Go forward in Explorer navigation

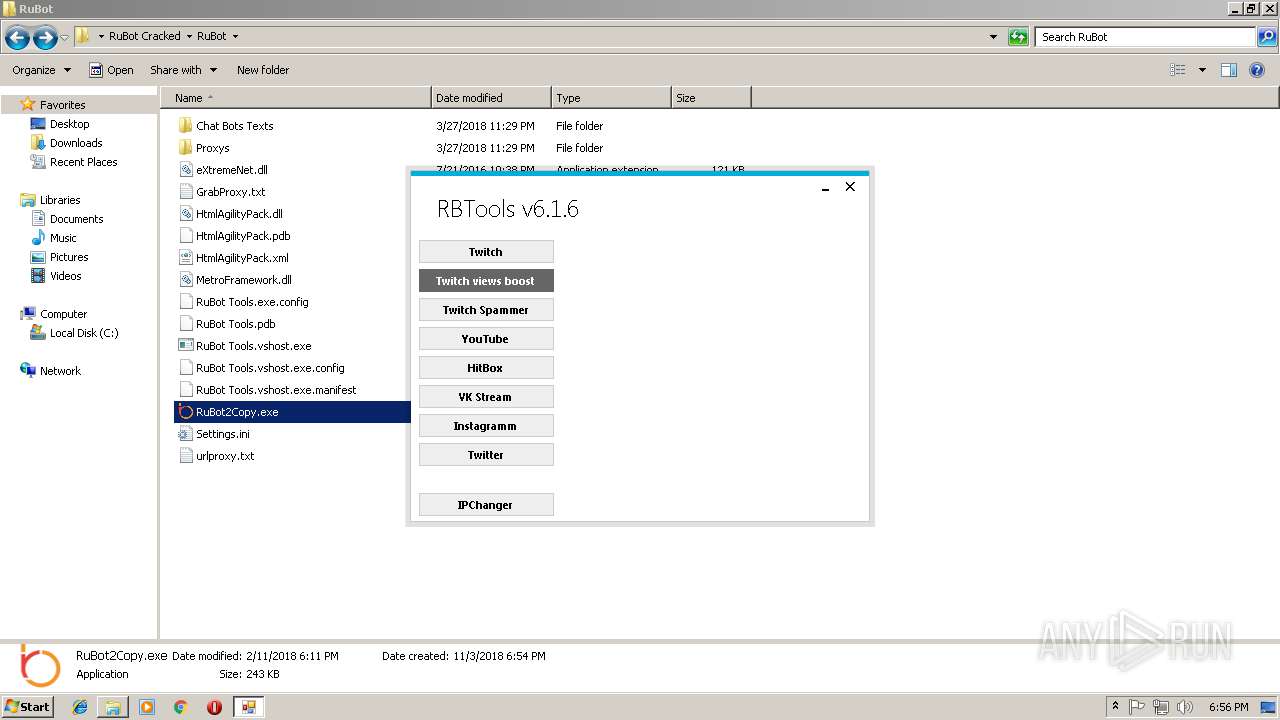(x=45, y=38)
